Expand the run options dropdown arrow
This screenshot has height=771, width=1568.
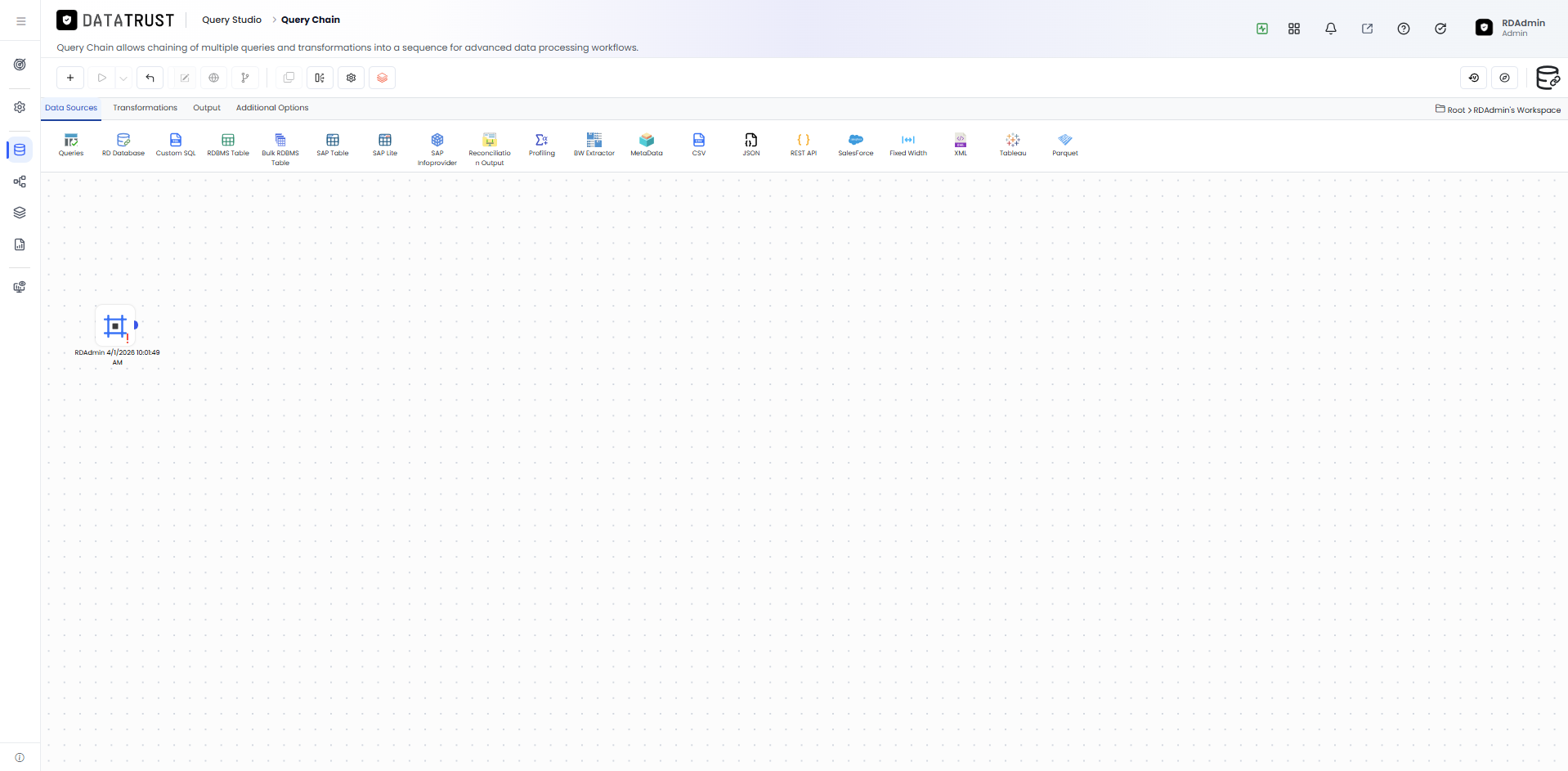[x=123, y=78]
